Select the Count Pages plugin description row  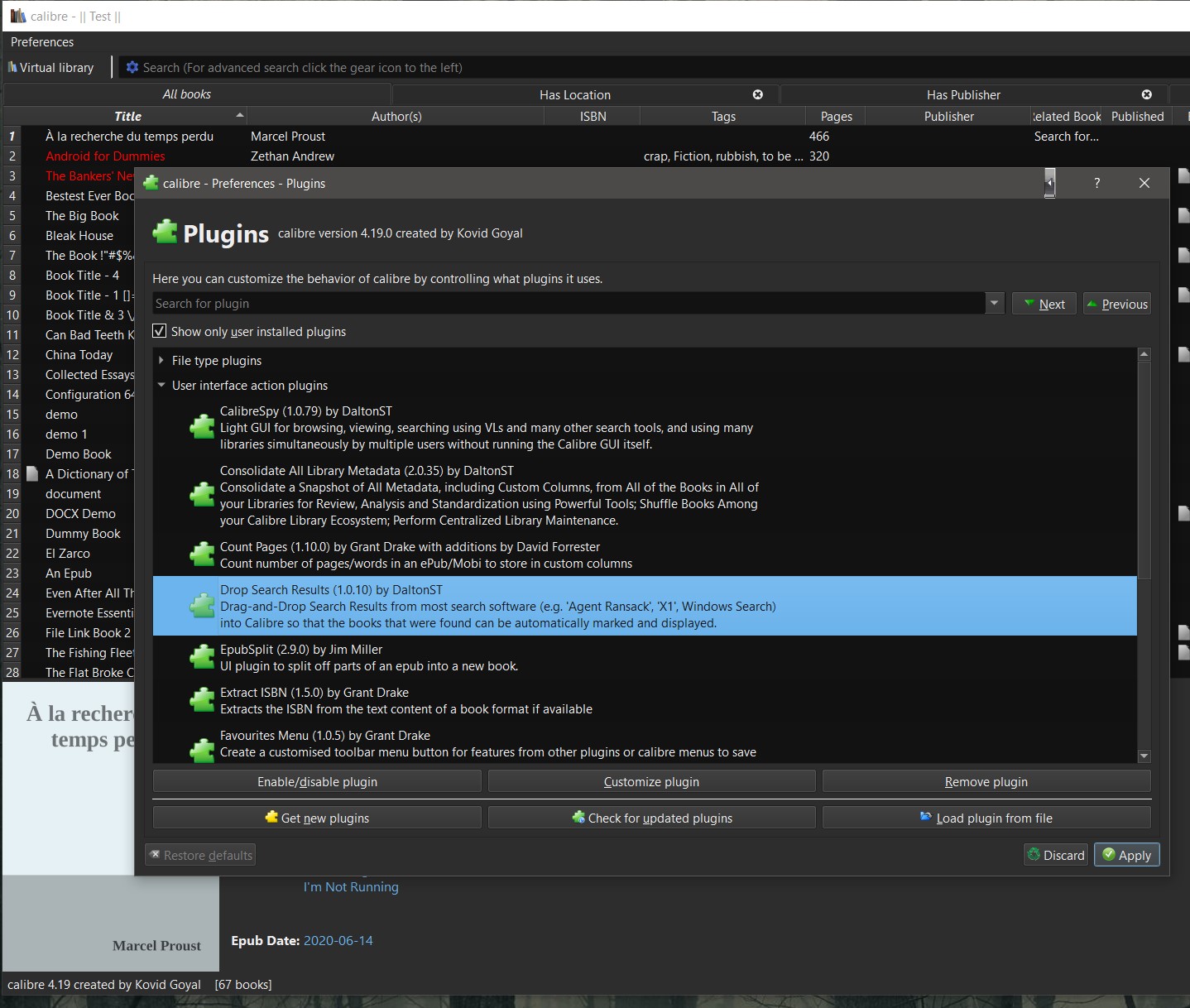[x=645, y=555]
